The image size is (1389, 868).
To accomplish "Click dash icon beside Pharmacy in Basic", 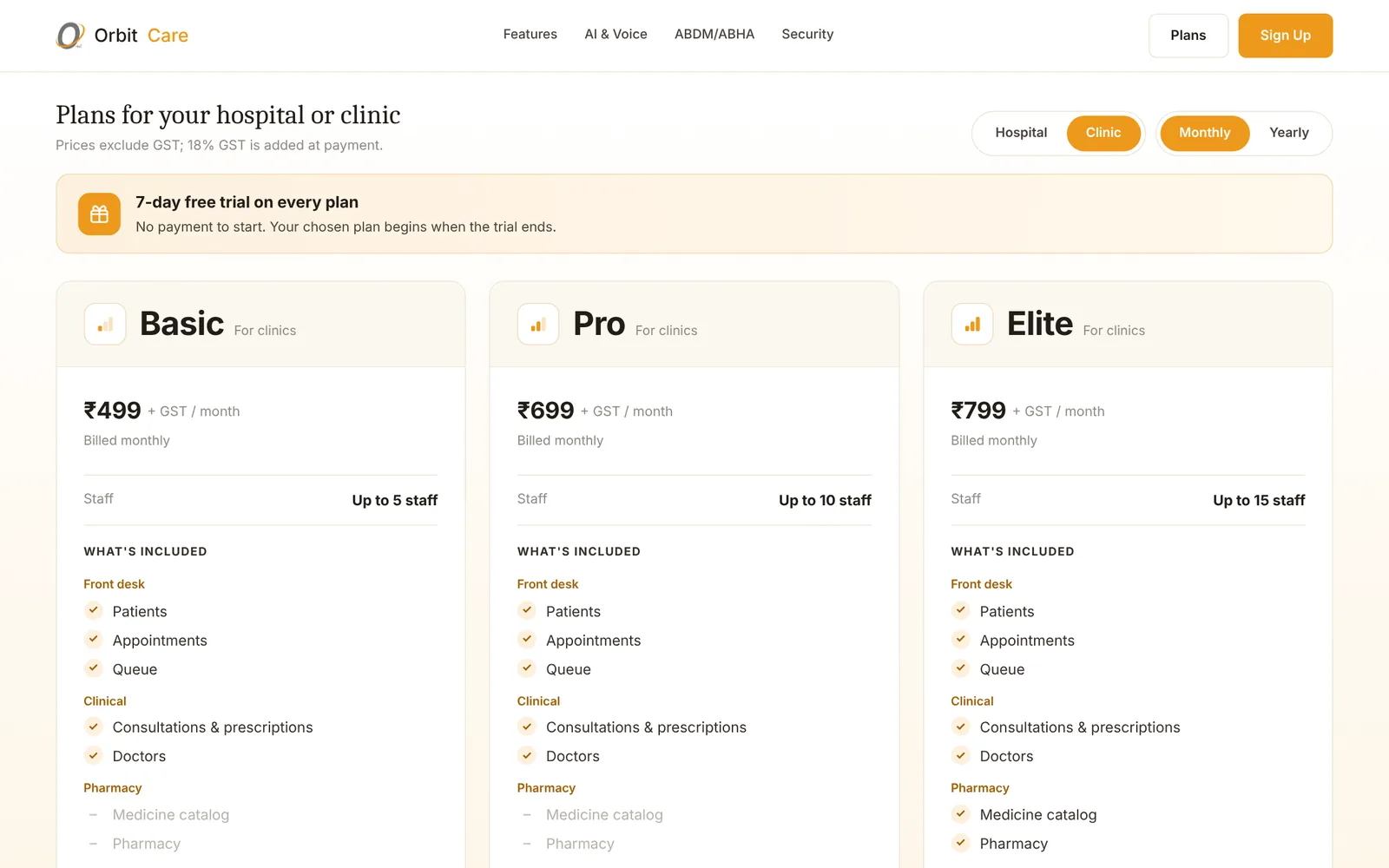I will click(x=94, y=844).
